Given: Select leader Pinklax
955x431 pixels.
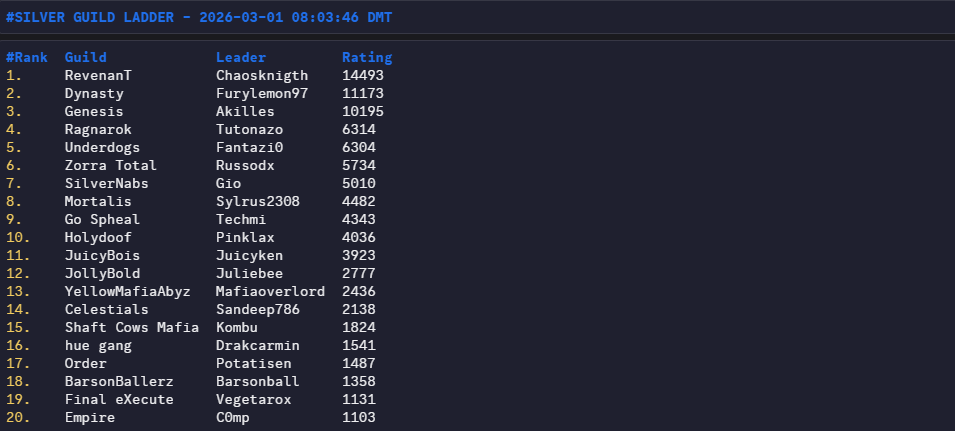Looking at the screenshot, I should click(245, 237).
